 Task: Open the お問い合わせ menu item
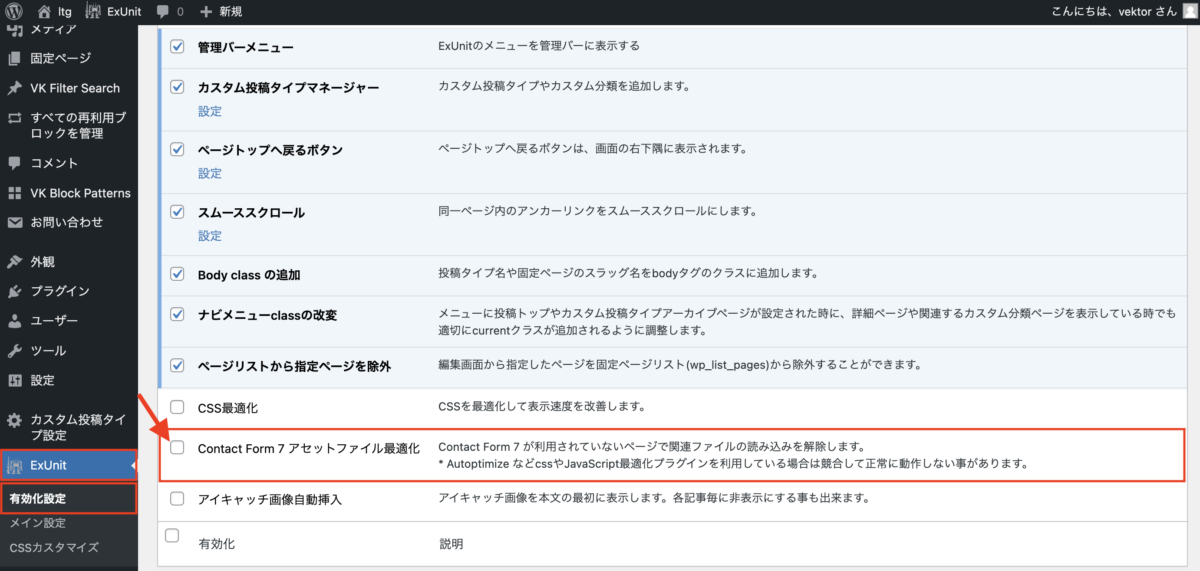pos(69,222)
